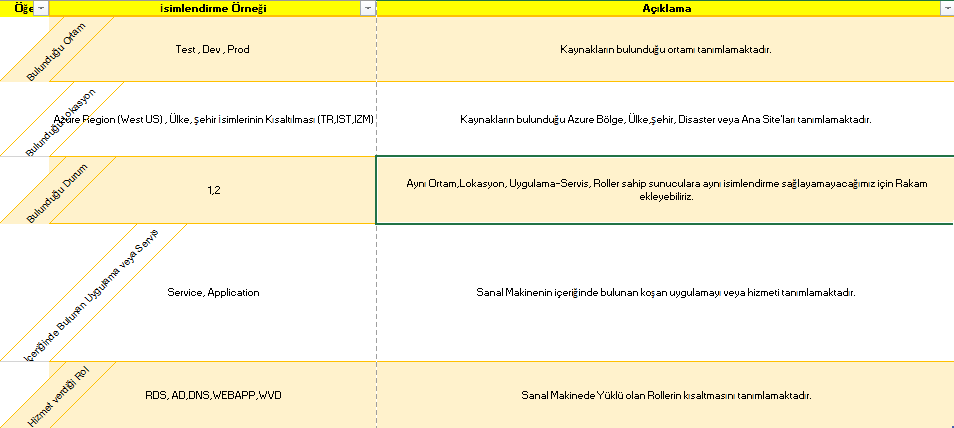Click the Azure Bölge, Ülke, Şehir description cell
The height and width of the screenshot is (428, 954).
[666, 119]
